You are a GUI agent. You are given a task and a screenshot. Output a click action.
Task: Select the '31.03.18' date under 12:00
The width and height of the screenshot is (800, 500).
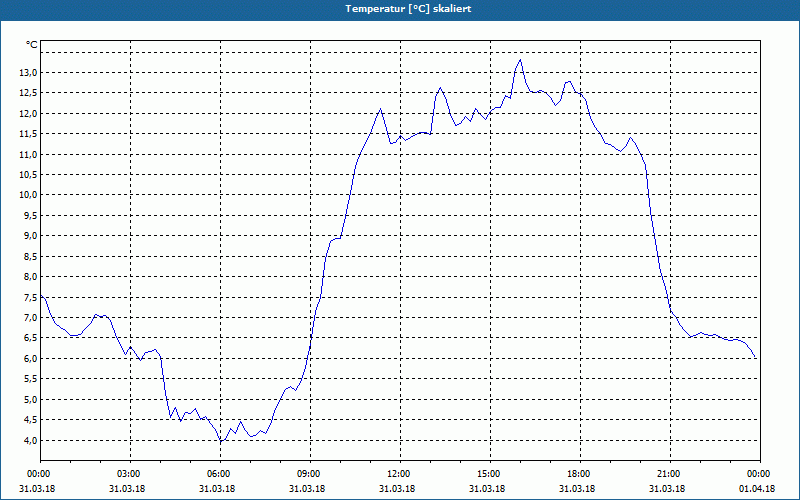397,489
